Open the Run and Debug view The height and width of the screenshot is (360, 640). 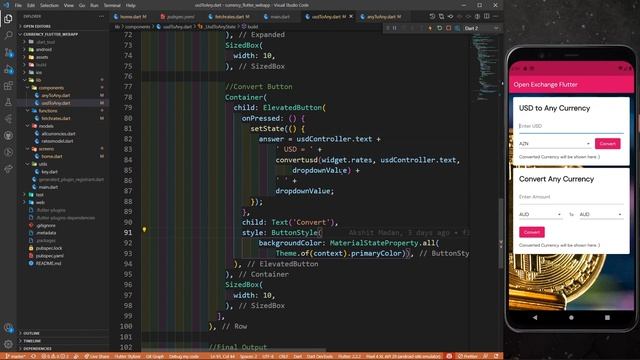coord(8,69)
